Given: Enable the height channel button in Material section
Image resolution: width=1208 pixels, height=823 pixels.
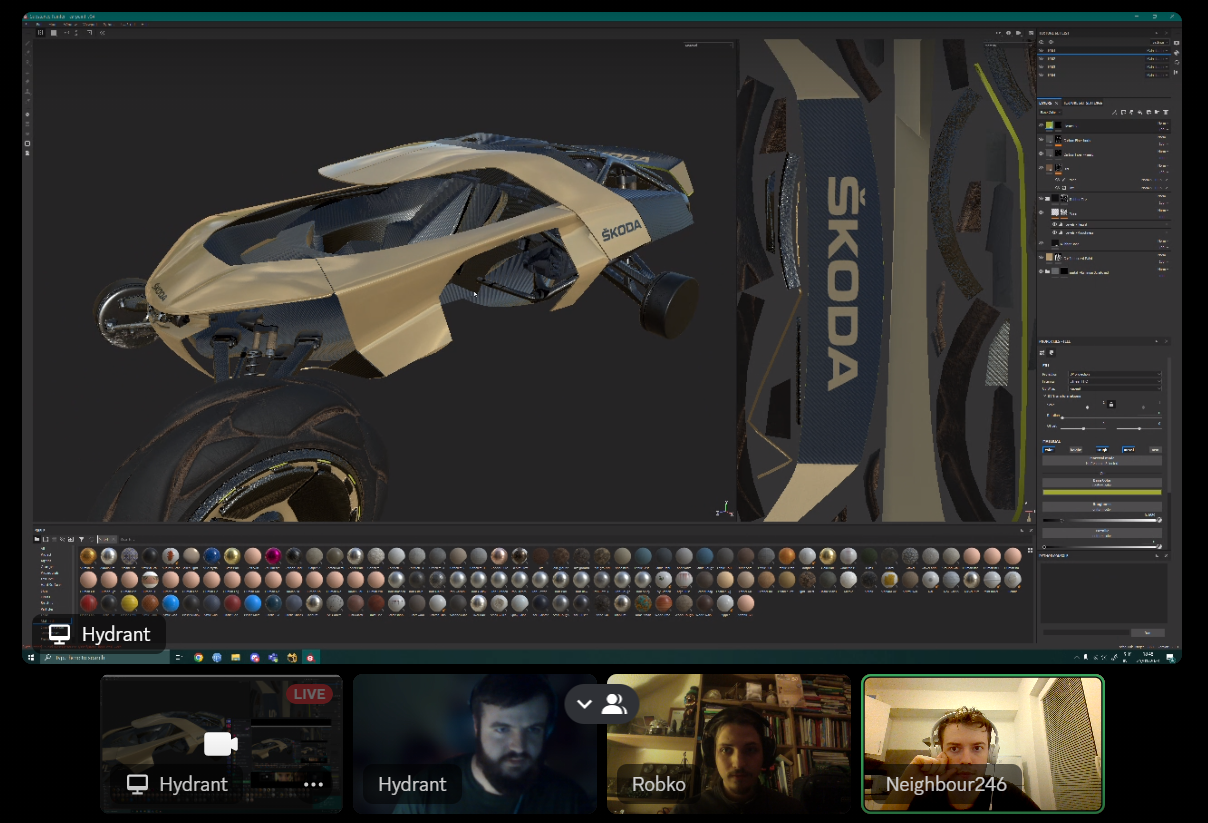Looking at the screenshot, I should (1076, 450).
